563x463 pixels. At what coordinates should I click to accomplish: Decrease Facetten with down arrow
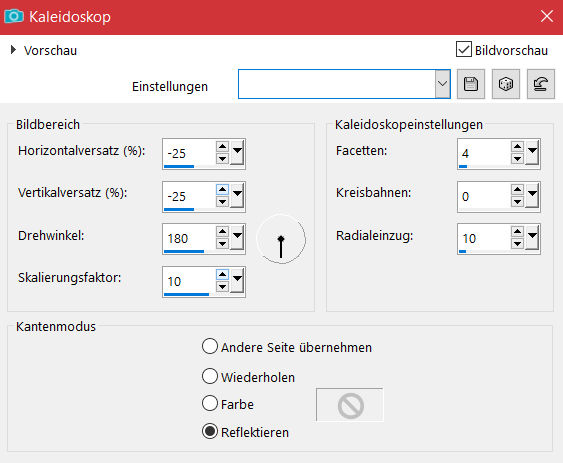click(517, 159)
